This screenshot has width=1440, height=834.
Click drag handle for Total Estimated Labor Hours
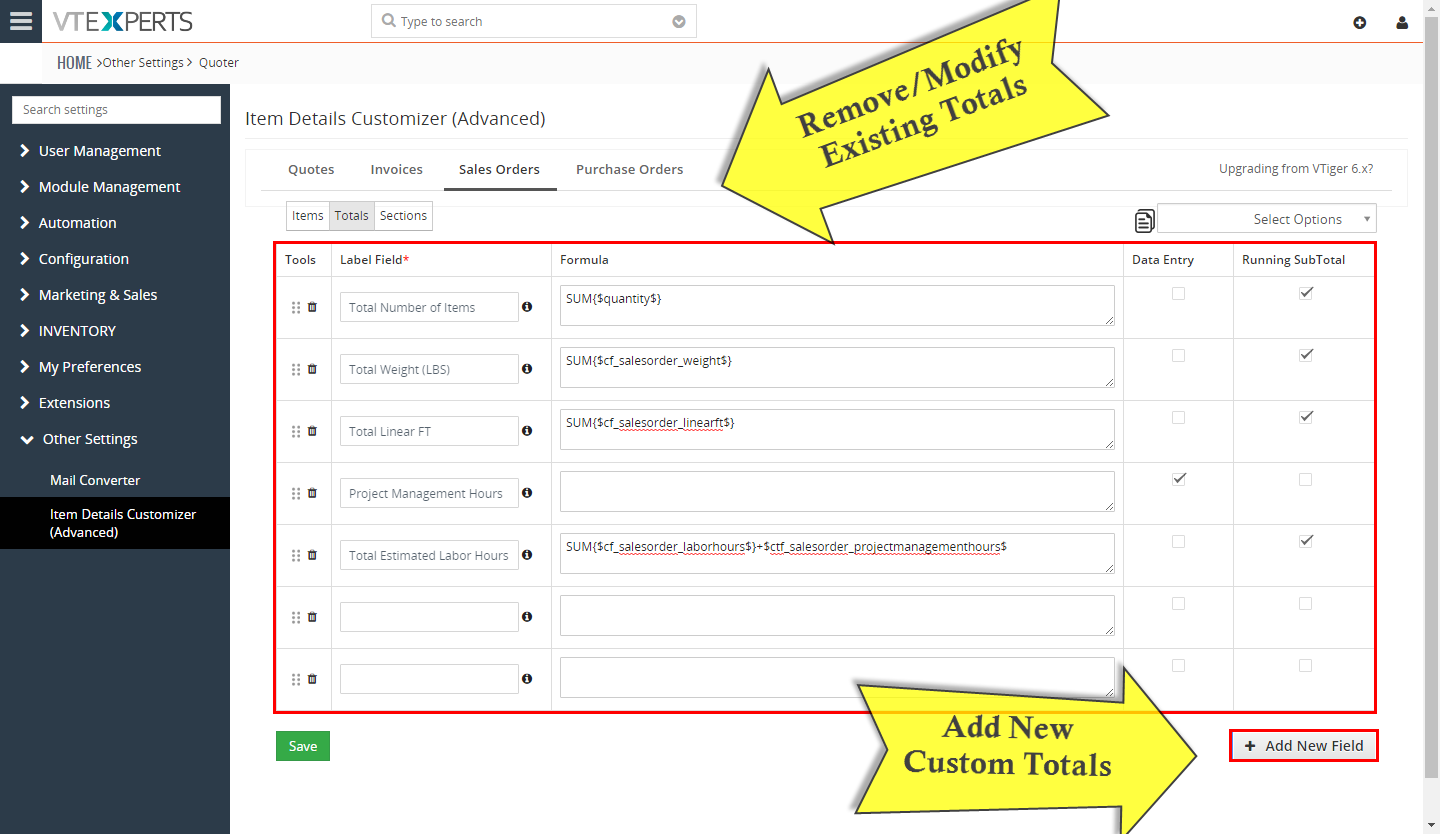[x=296, y=556]
